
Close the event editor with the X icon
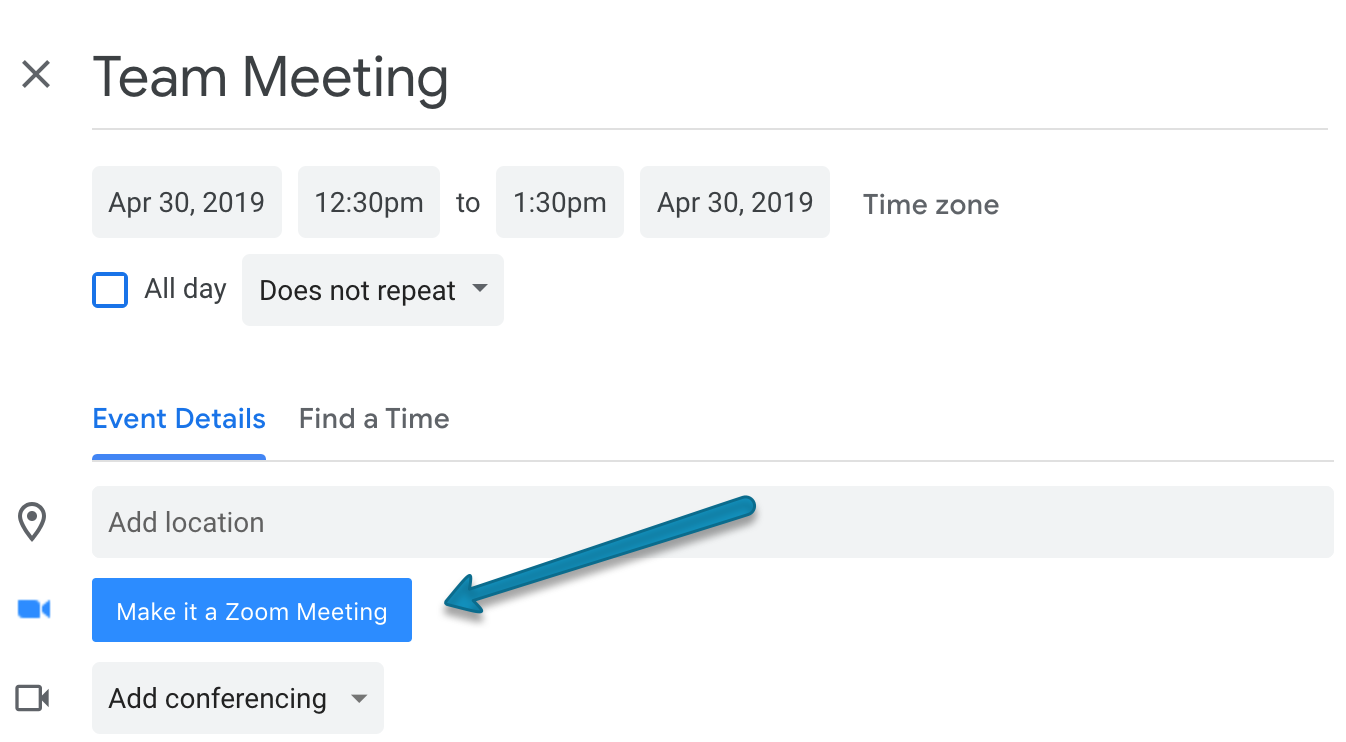pyautogui.click(x=36, y=74)
